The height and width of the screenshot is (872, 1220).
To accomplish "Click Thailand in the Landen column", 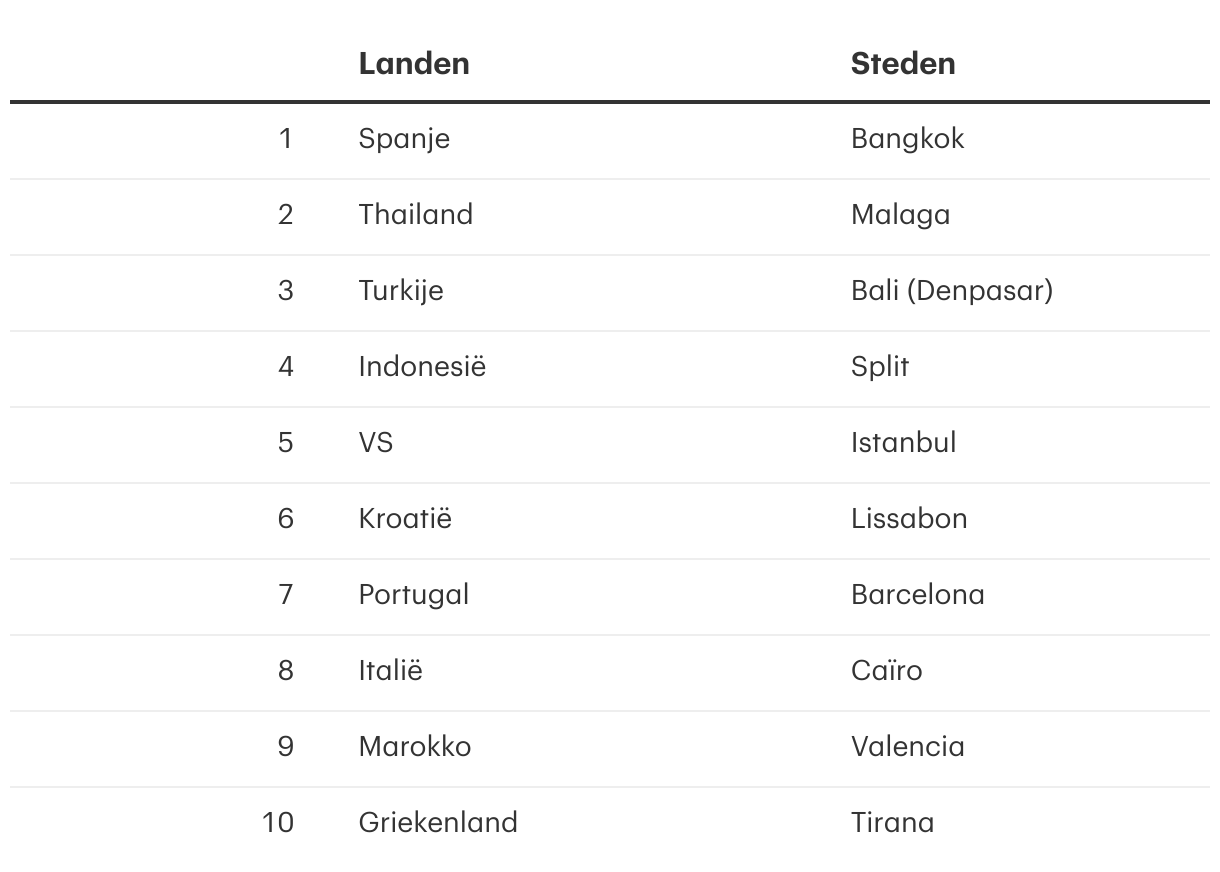I will coord(415,215).
